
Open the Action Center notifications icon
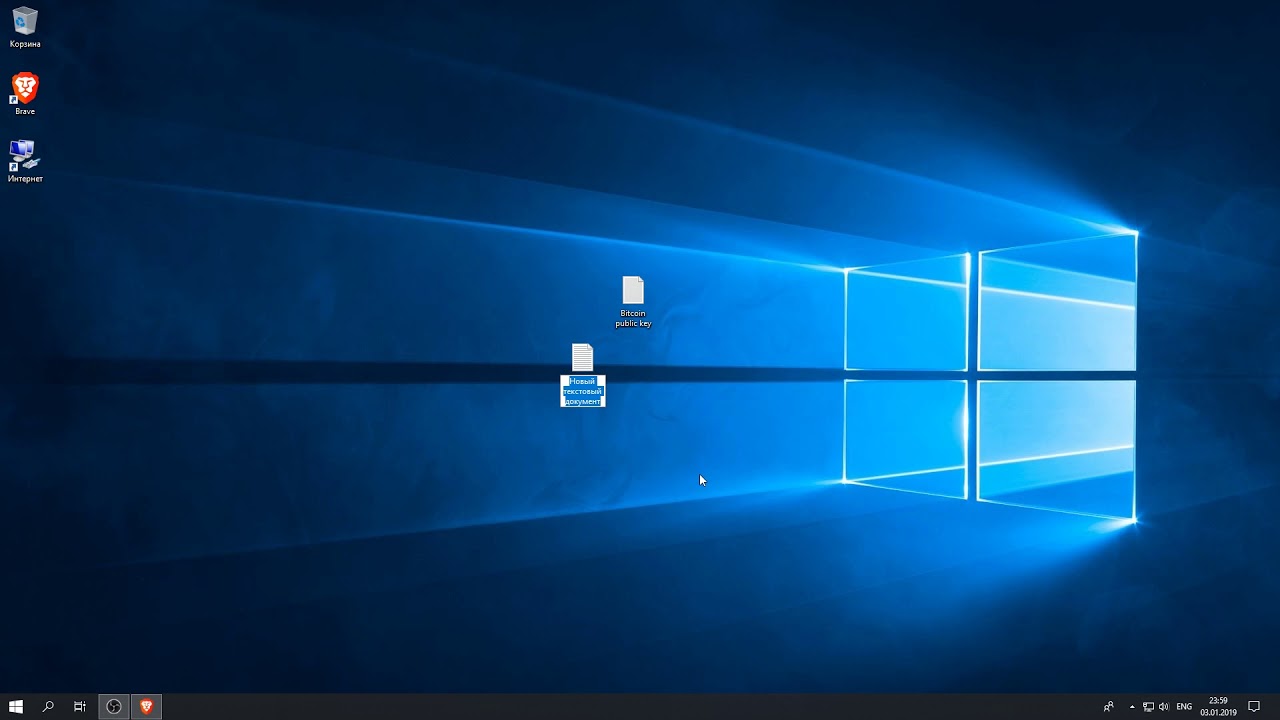pyautogui.click(x=1254, y=707)
